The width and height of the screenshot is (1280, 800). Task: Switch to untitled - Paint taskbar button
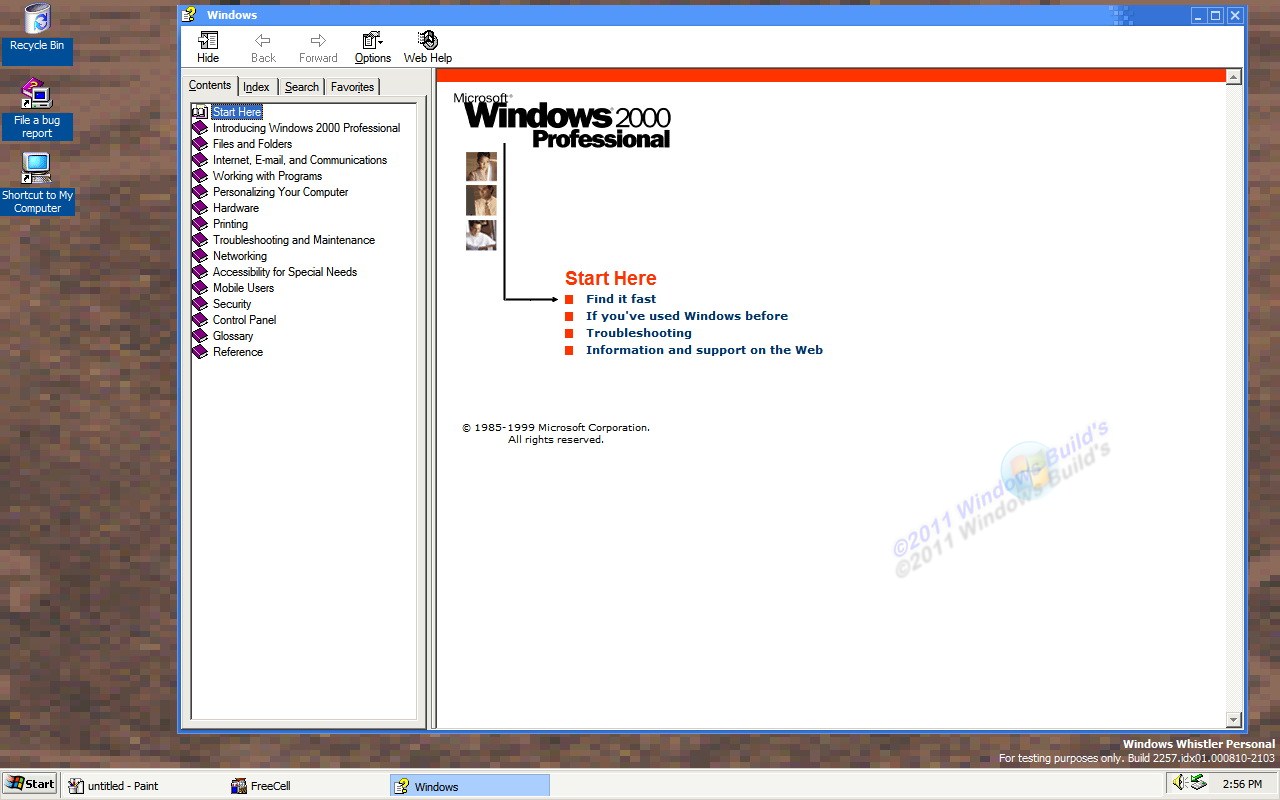[142, 785]
